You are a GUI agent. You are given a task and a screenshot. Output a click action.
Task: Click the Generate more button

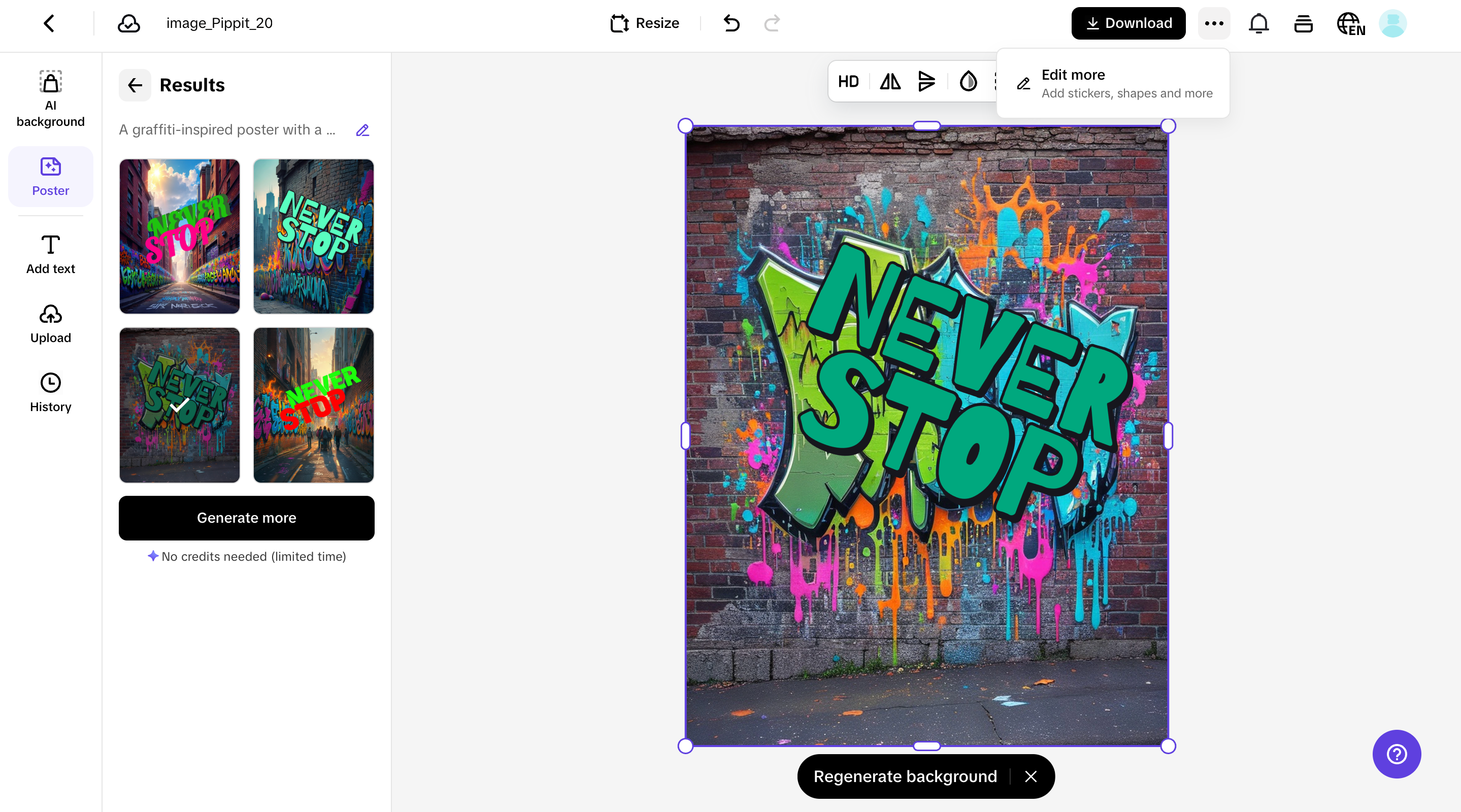pos(246,518)
